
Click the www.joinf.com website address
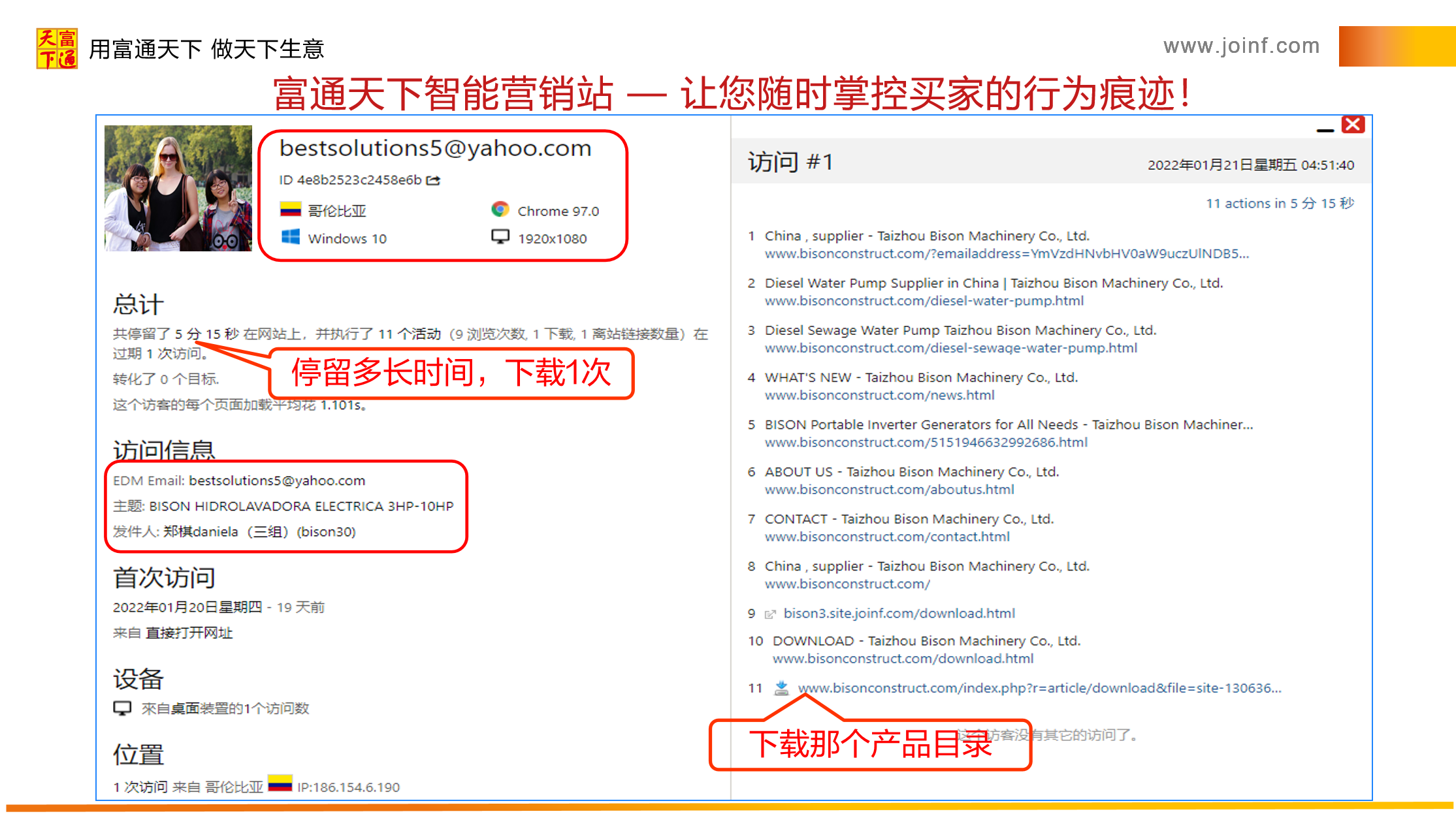click(1241, 46)
